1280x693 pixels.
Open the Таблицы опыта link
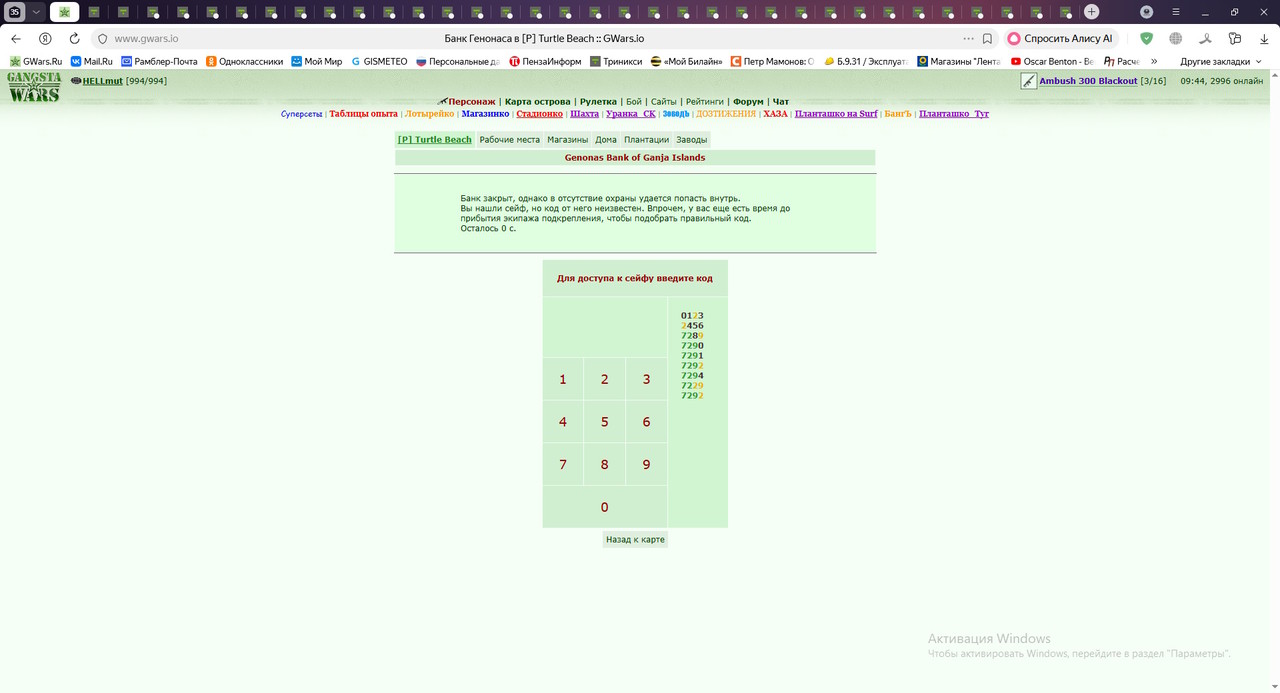(x=363, y=114)
